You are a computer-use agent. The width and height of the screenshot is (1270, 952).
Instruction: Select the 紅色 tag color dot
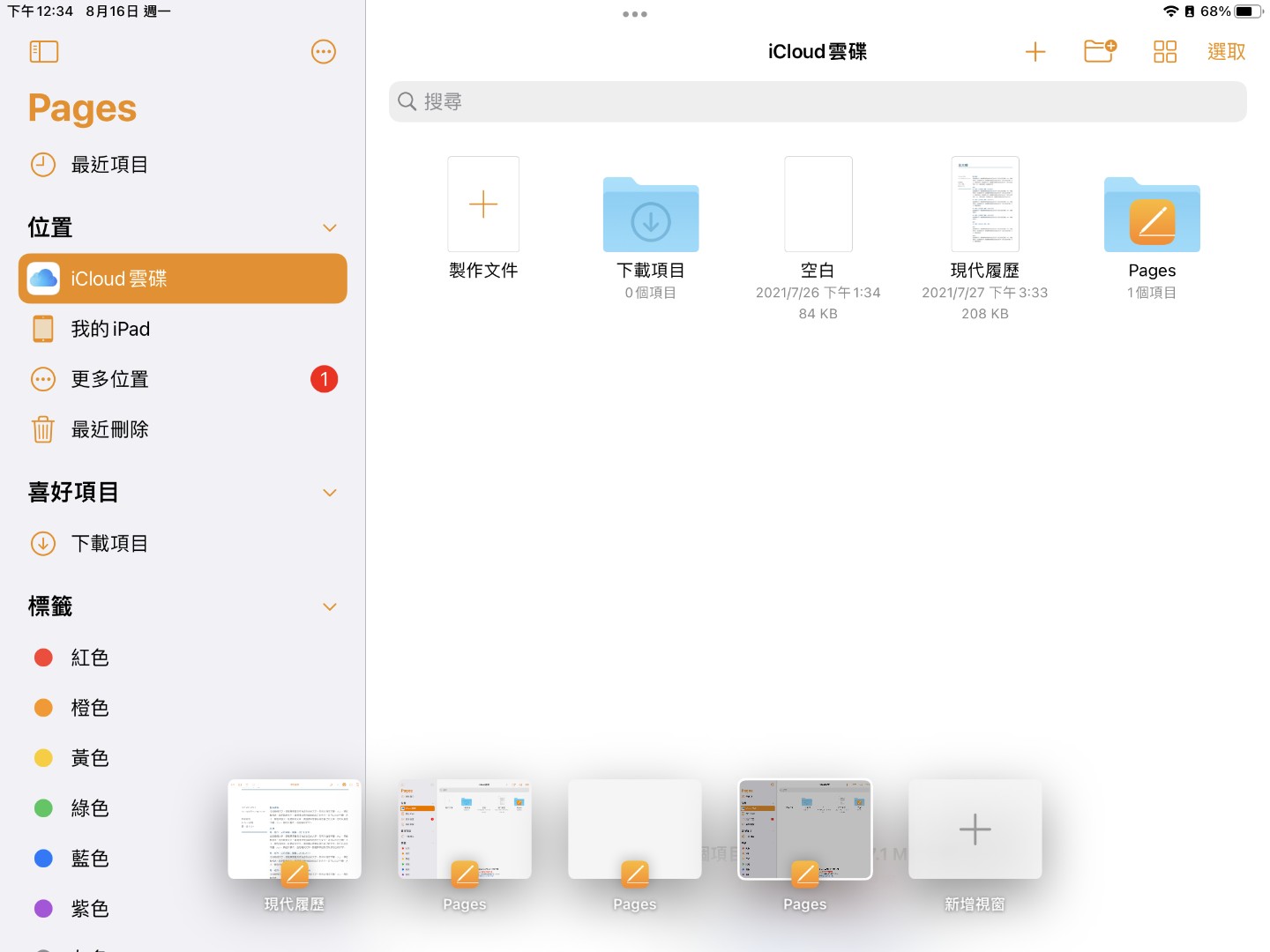[43, 658]
